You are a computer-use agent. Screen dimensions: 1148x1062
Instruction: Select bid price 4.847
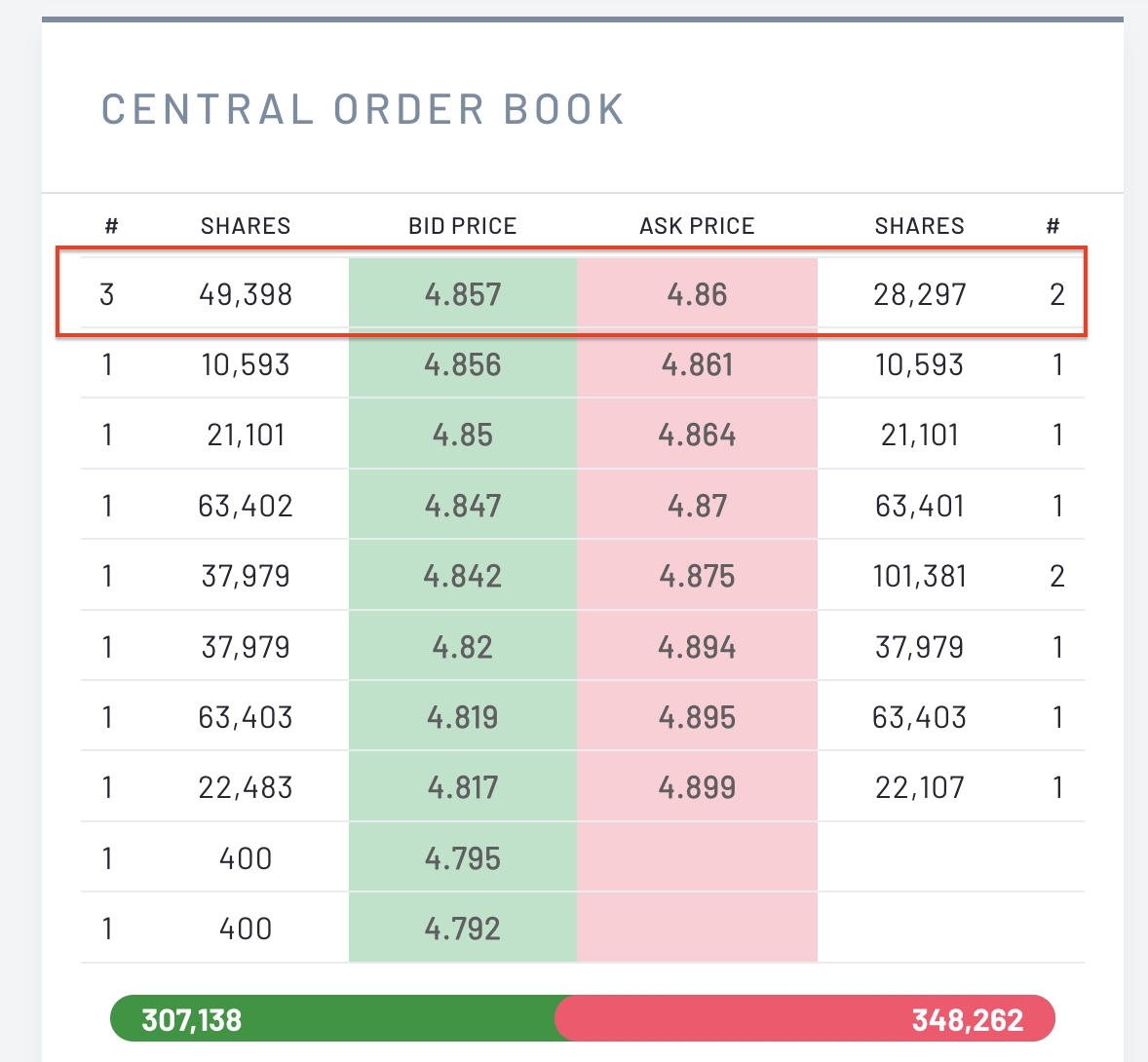point(463,506)
